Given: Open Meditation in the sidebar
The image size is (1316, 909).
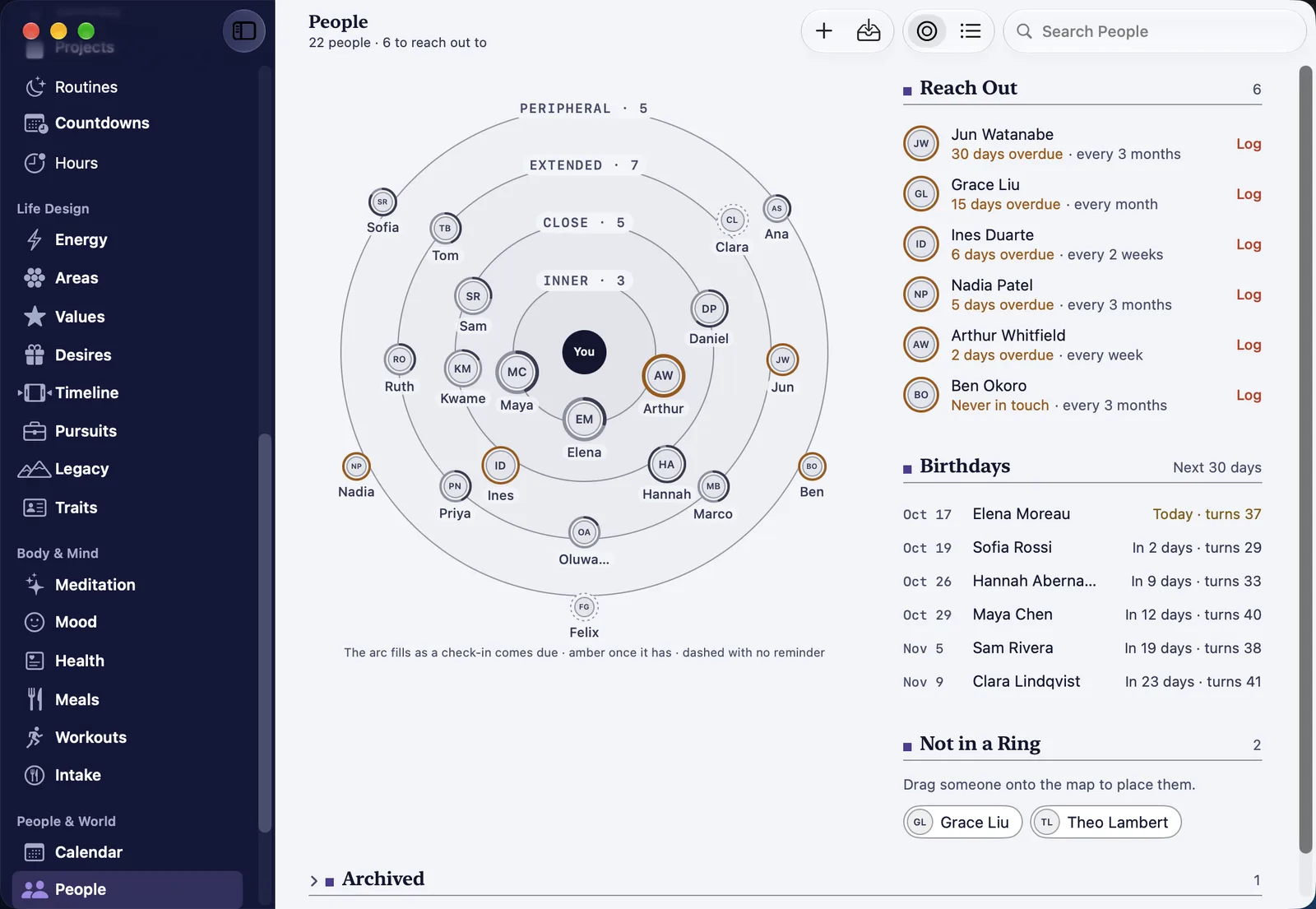Looking at the screenshot, I should tap(129, 585).
